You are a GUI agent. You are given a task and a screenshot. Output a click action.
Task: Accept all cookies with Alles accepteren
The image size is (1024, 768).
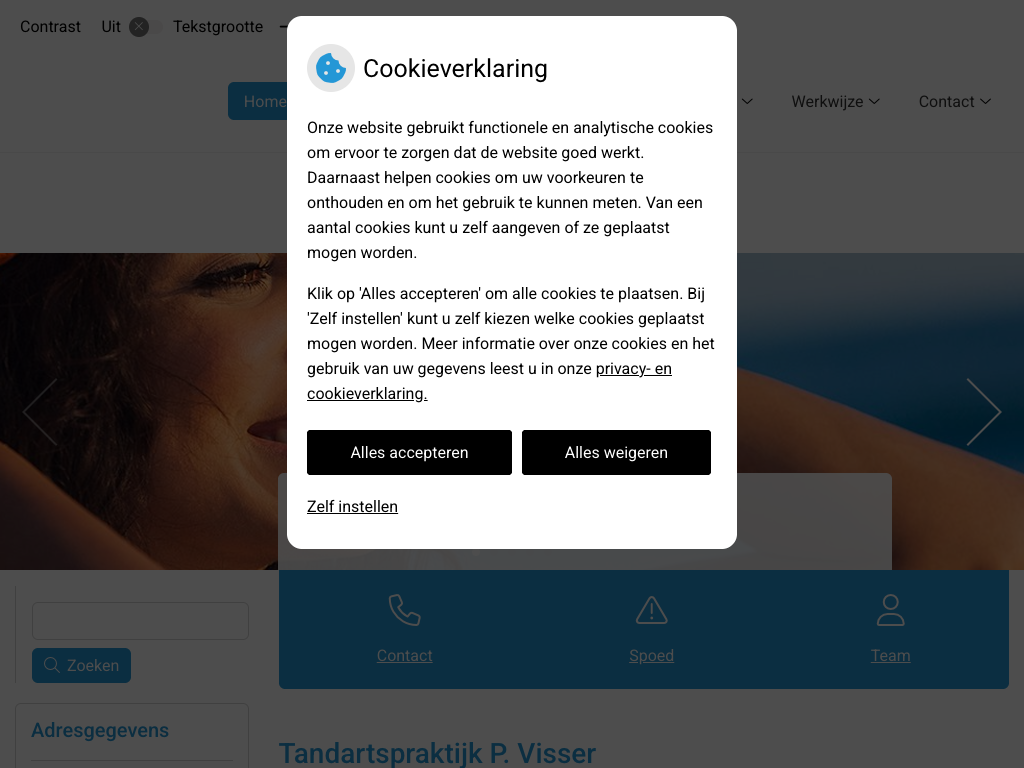409,453
